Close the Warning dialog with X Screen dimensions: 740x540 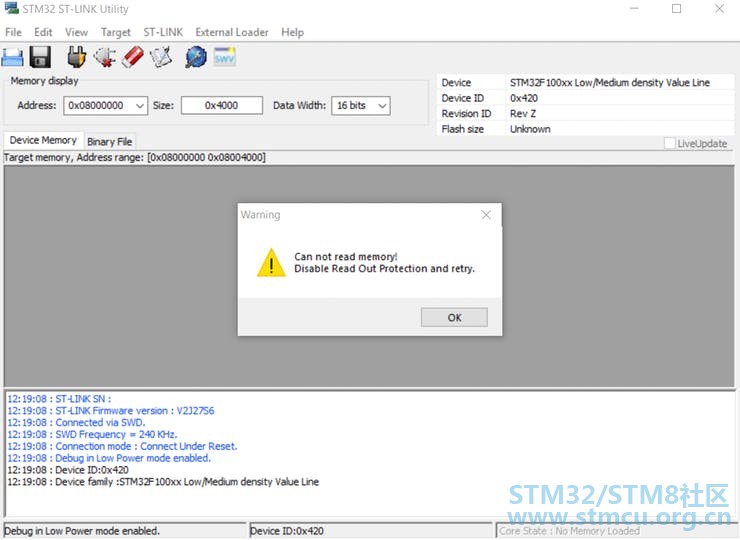pyautogui.click(x=486, y=215)
